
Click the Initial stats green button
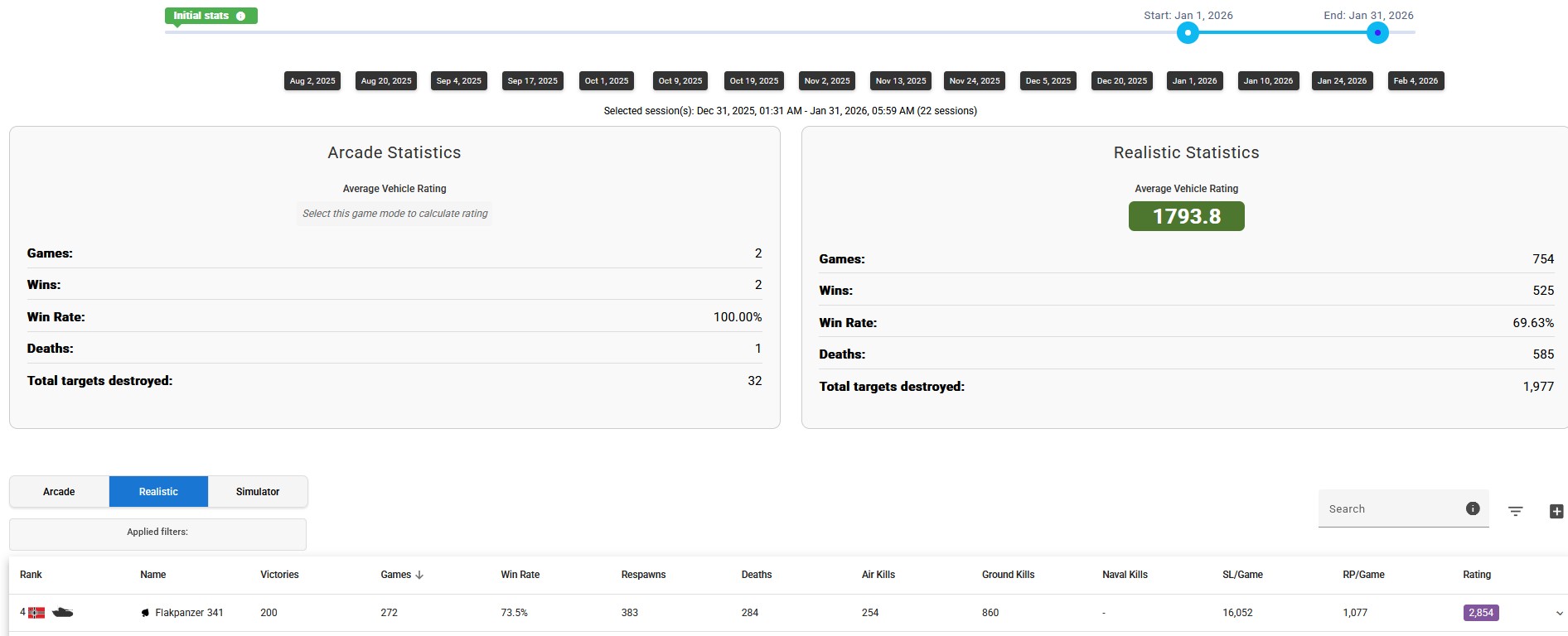point(202,16)
